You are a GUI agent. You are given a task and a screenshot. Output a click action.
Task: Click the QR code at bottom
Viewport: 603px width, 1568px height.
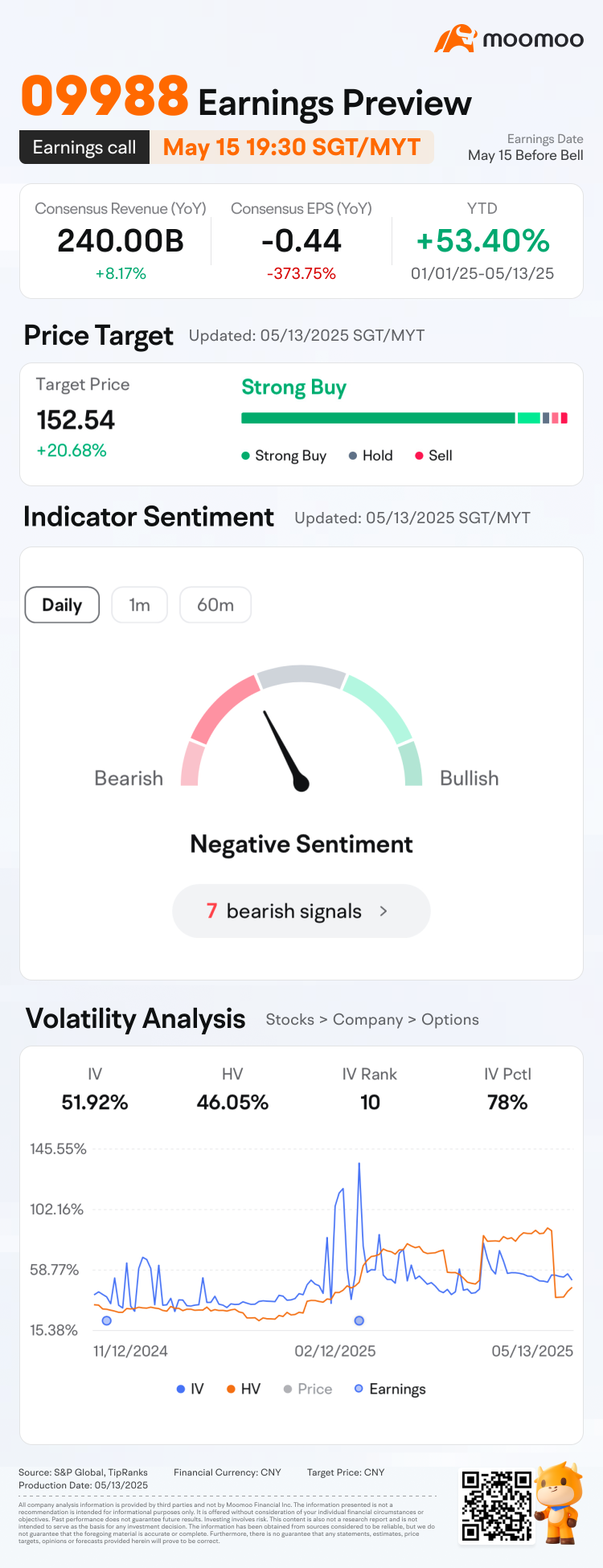(x=497, y=1505)
